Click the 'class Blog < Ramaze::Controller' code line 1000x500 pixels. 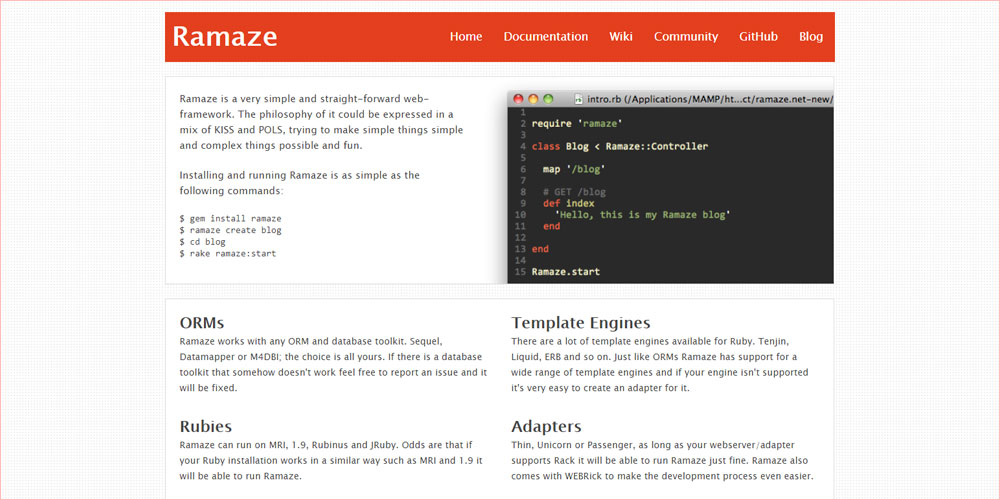click(x=619, y=147)
